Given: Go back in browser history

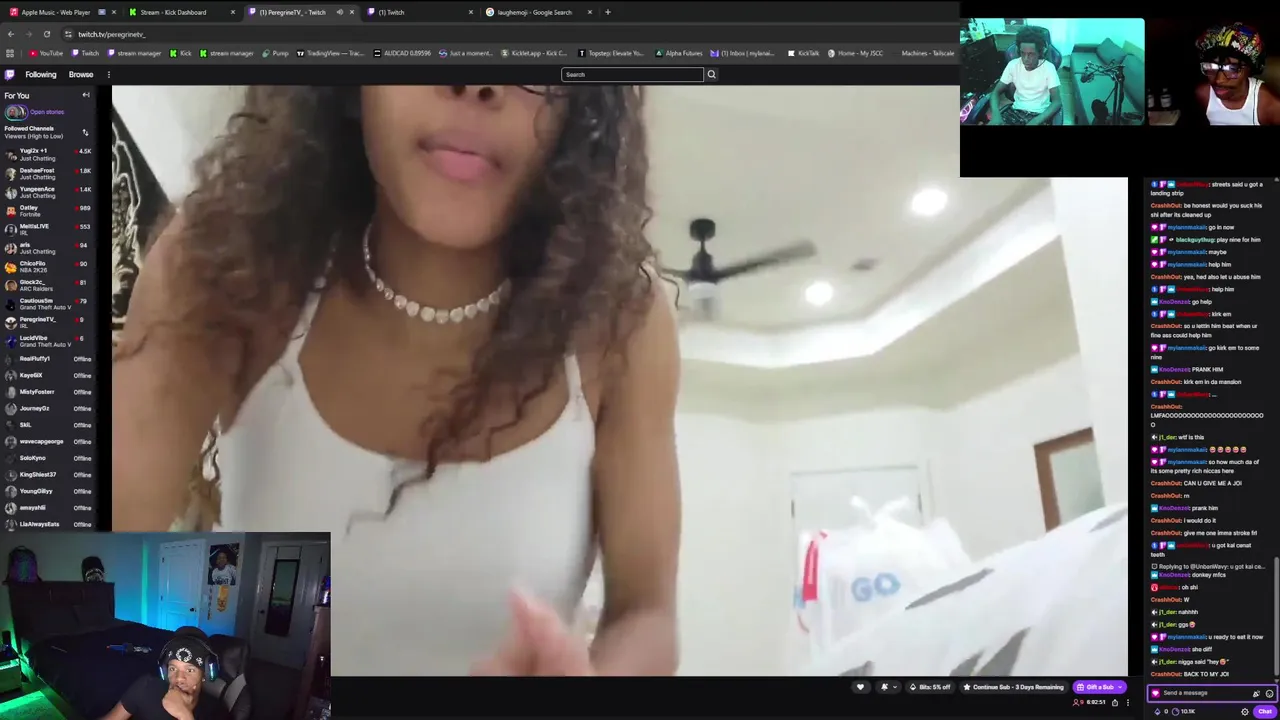Looking at the screenshot, I should coord(11,34).
